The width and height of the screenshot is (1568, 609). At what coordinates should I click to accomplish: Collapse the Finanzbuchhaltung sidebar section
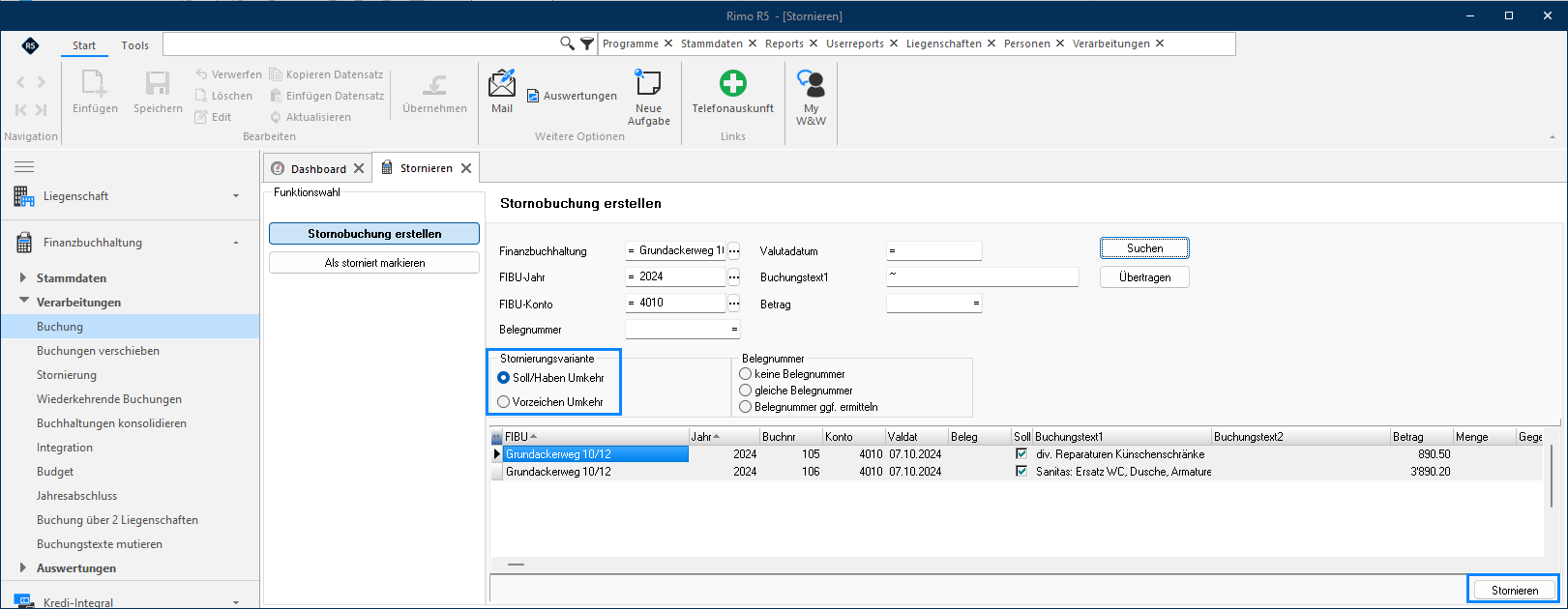click(236, 243)
